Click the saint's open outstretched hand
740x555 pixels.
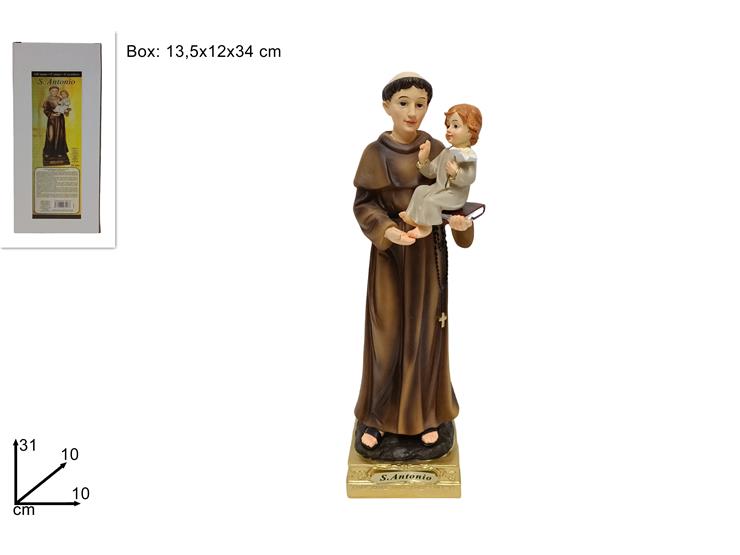point(399,235)
